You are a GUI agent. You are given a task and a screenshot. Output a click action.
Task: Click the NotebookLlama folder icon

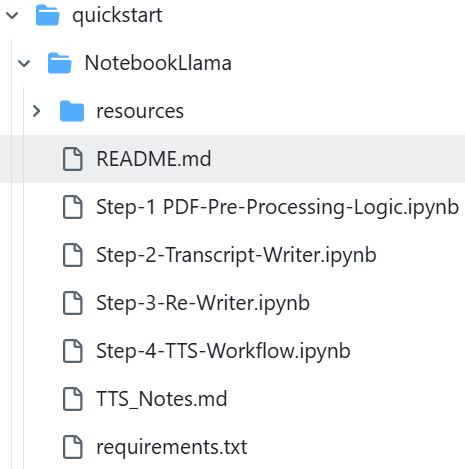(60, 63)
